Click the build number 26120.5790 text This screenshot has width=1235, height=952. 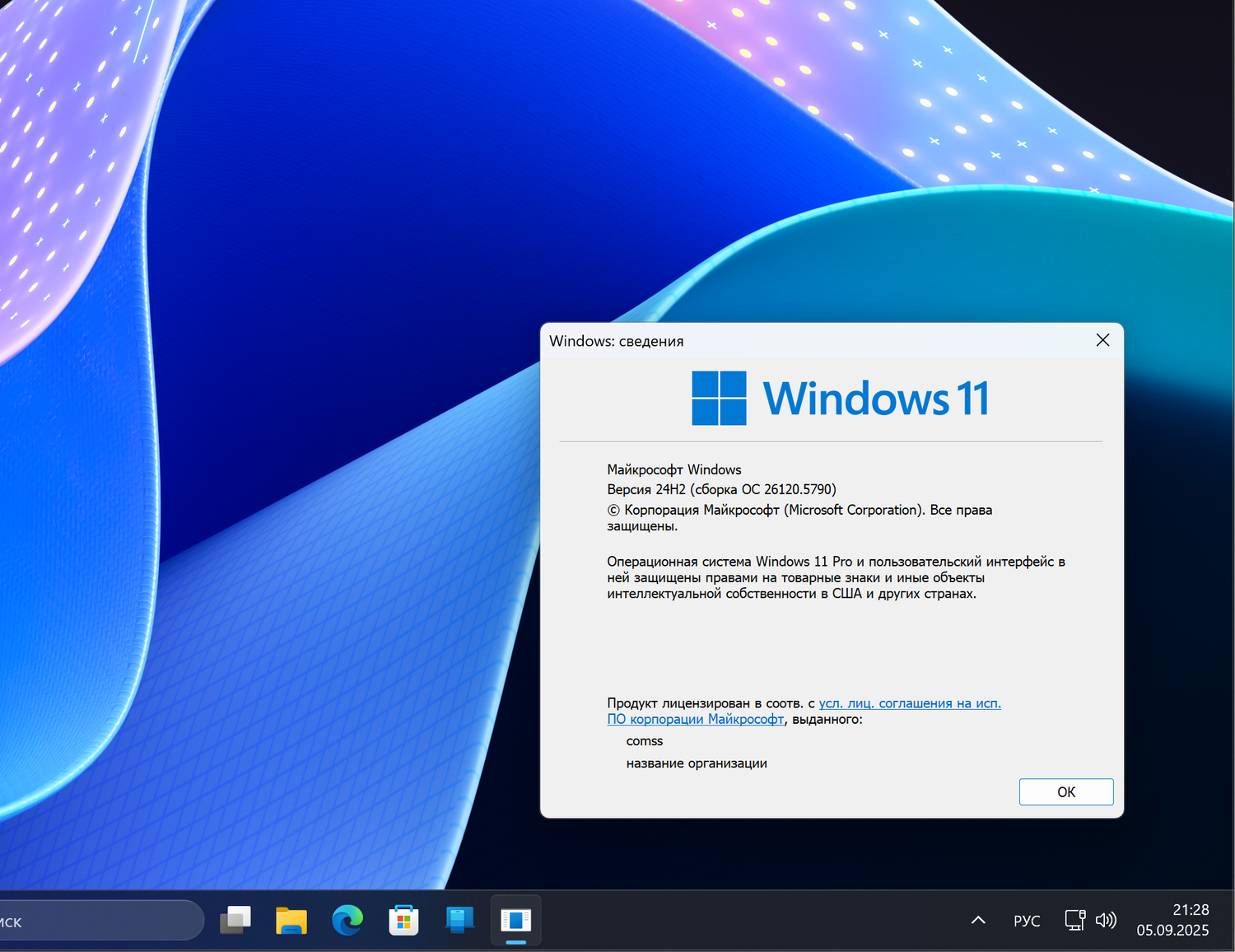[x=797, y=488]
